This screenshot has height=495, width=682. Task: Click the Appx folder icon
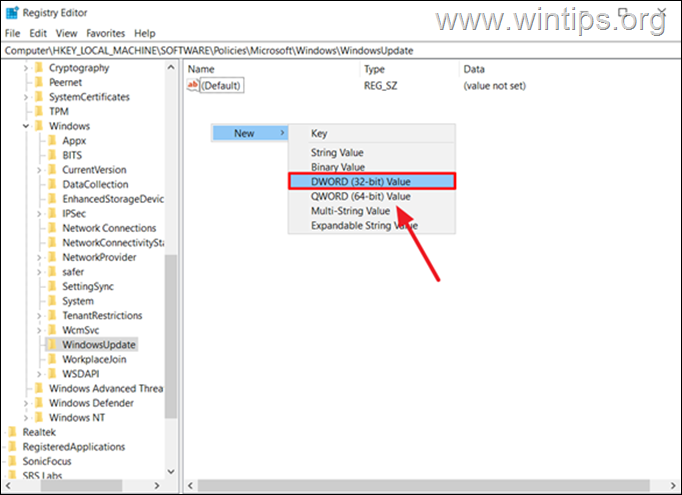pyautogui.click(x=52, y=140)
